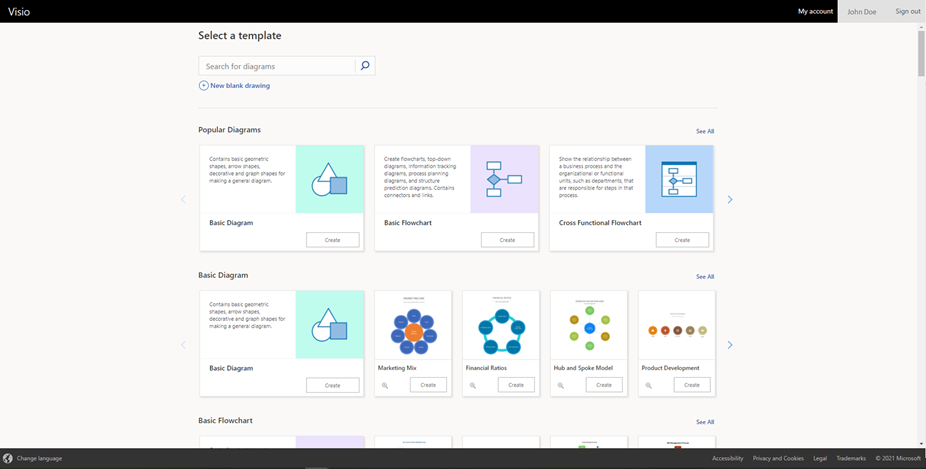Click the globe icon beside Change language

pos(8,458)
